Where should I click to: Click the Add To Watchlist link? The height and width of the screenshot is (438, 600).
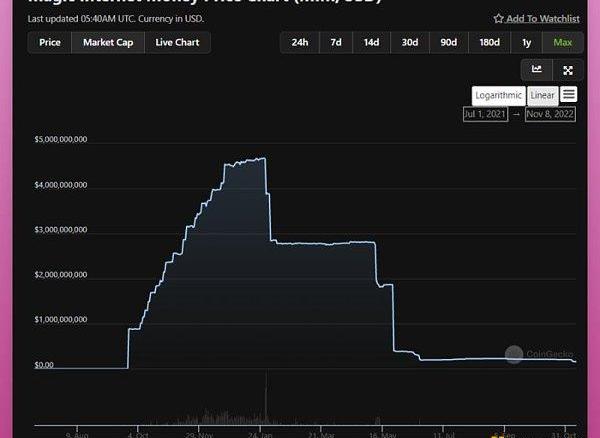tap(543, 18)
